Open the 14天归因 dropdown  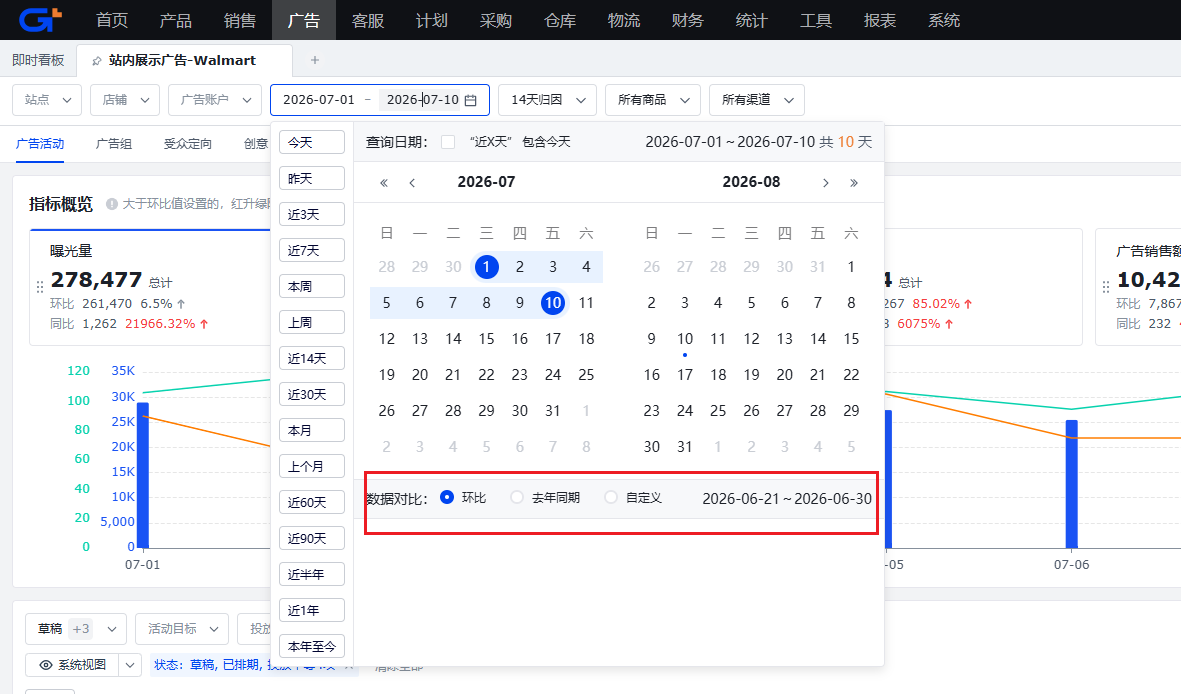tap(548, 100)
